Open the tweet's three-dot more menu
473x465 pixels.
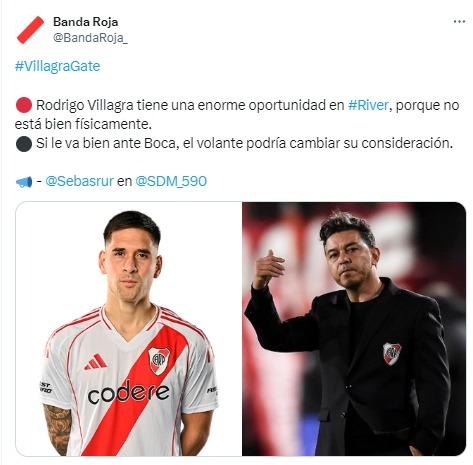(x=459, y=22)
